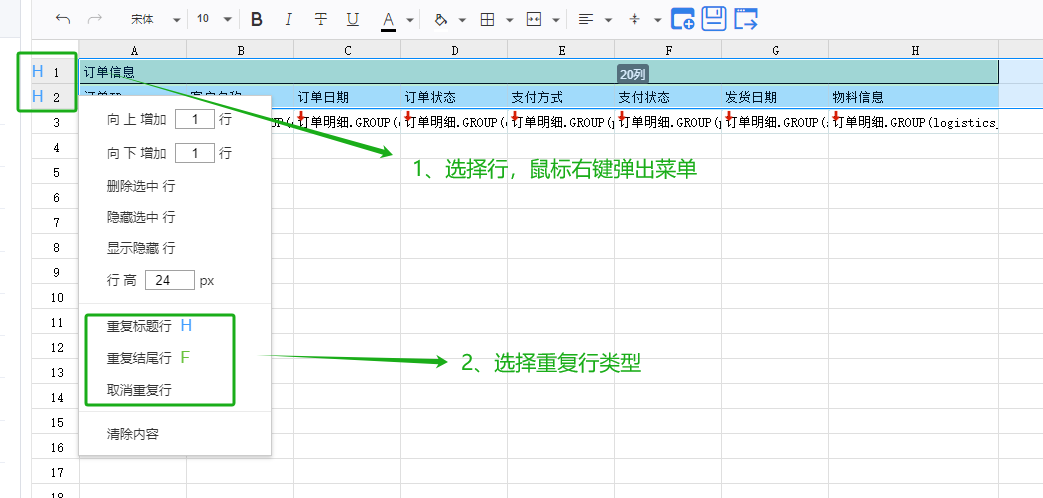
Task: Expand the merge cells options arrow
Action: 555,20
